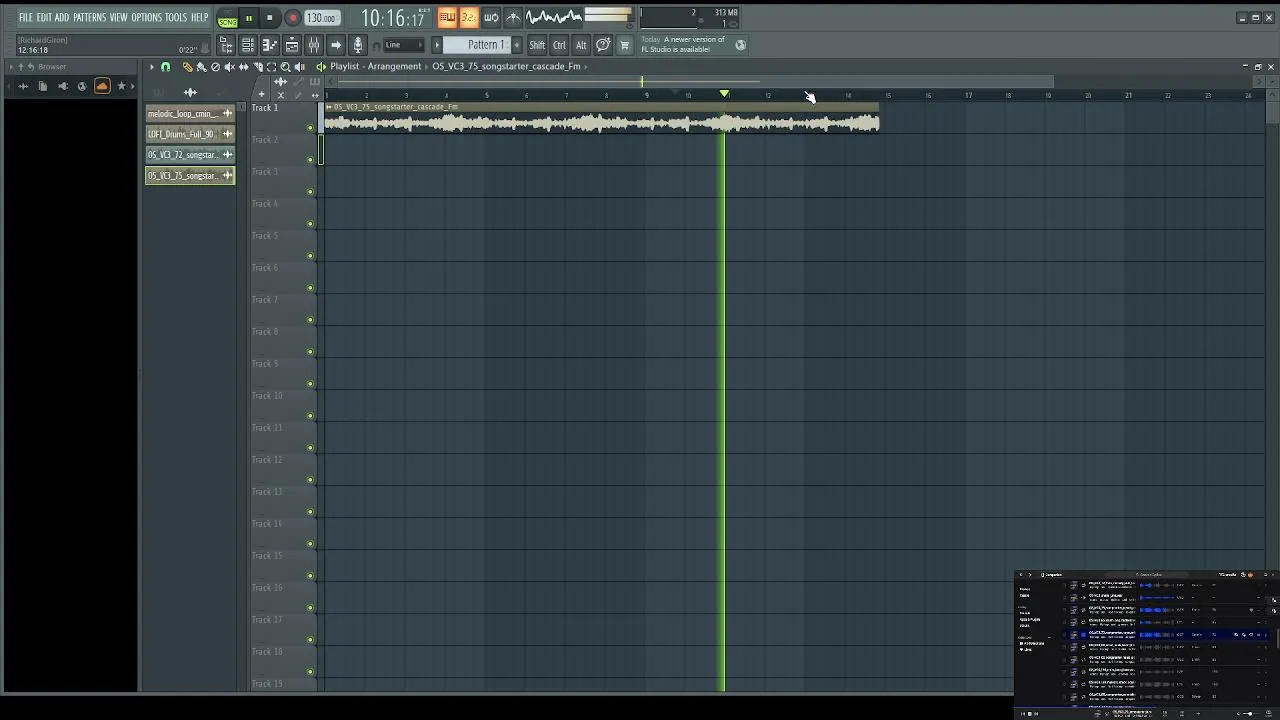Open the VIEW menu

click(x=118, y=17)
